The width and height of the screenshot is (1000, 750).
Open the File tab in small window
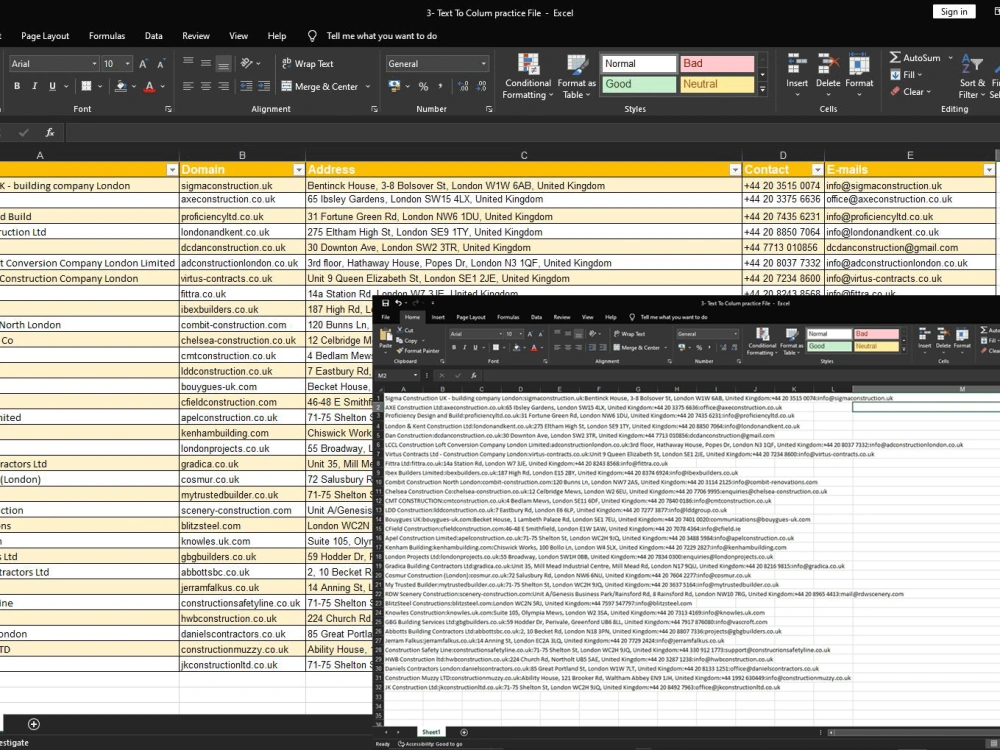(385, 317)
